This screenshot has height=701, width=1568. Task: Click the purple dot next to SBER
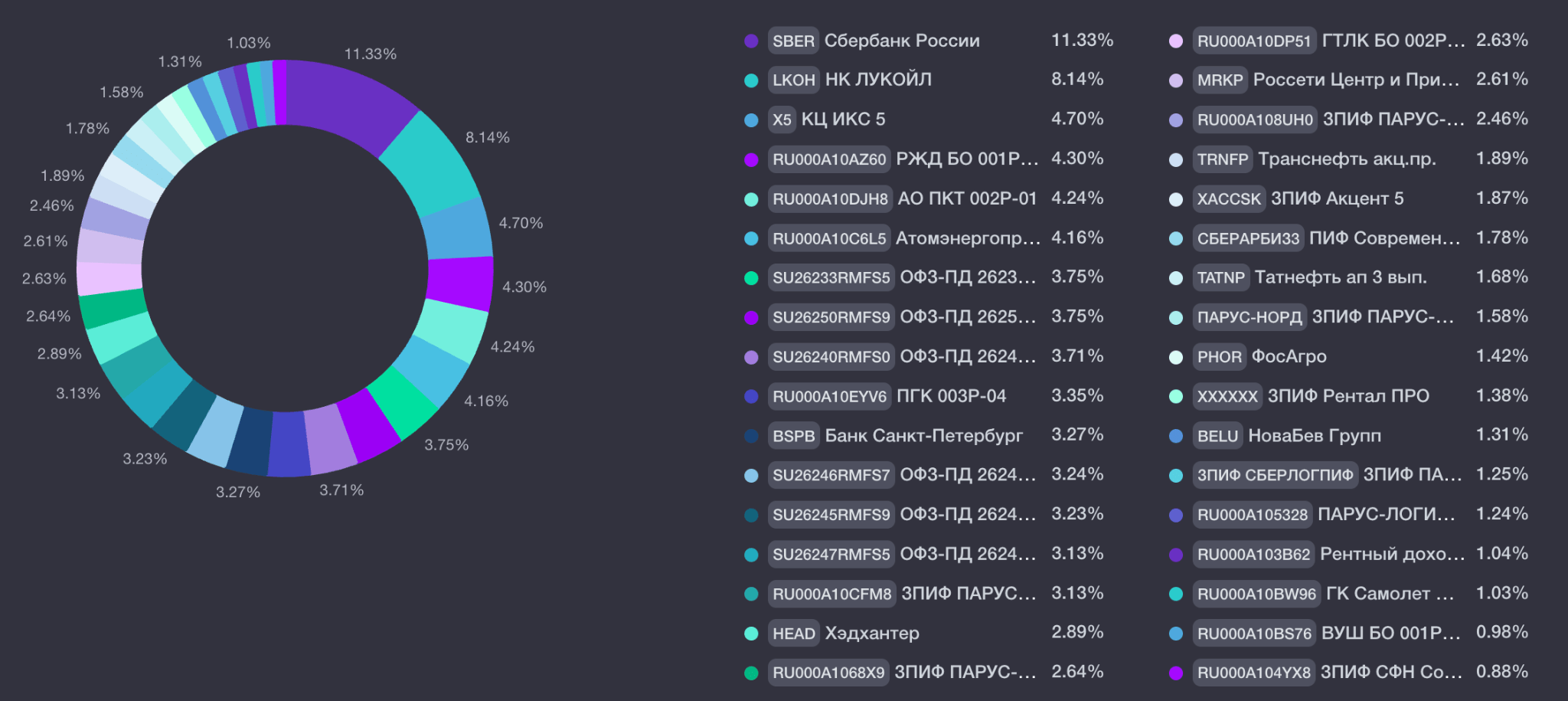click(x=751, y=41)
